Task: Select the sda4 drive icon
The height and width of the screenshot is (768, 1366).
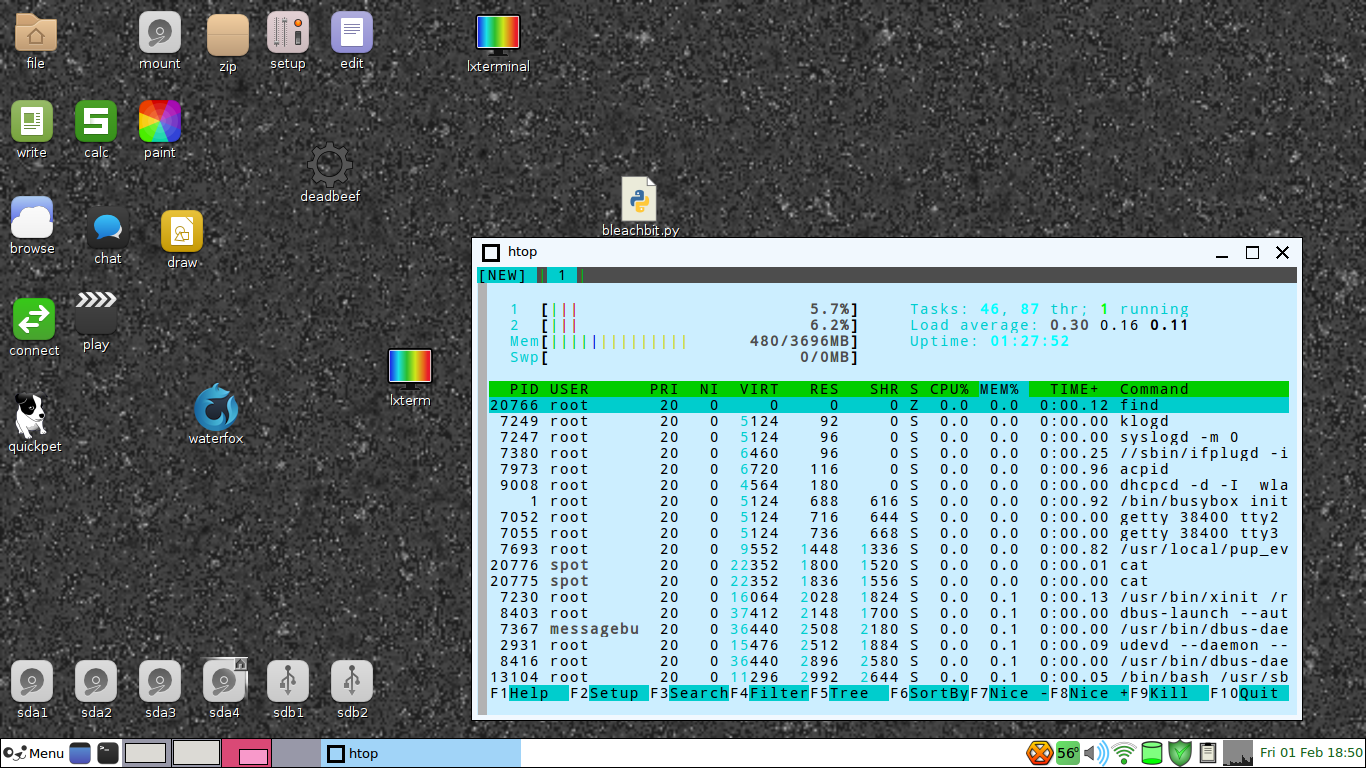Action: pos(224,682)
